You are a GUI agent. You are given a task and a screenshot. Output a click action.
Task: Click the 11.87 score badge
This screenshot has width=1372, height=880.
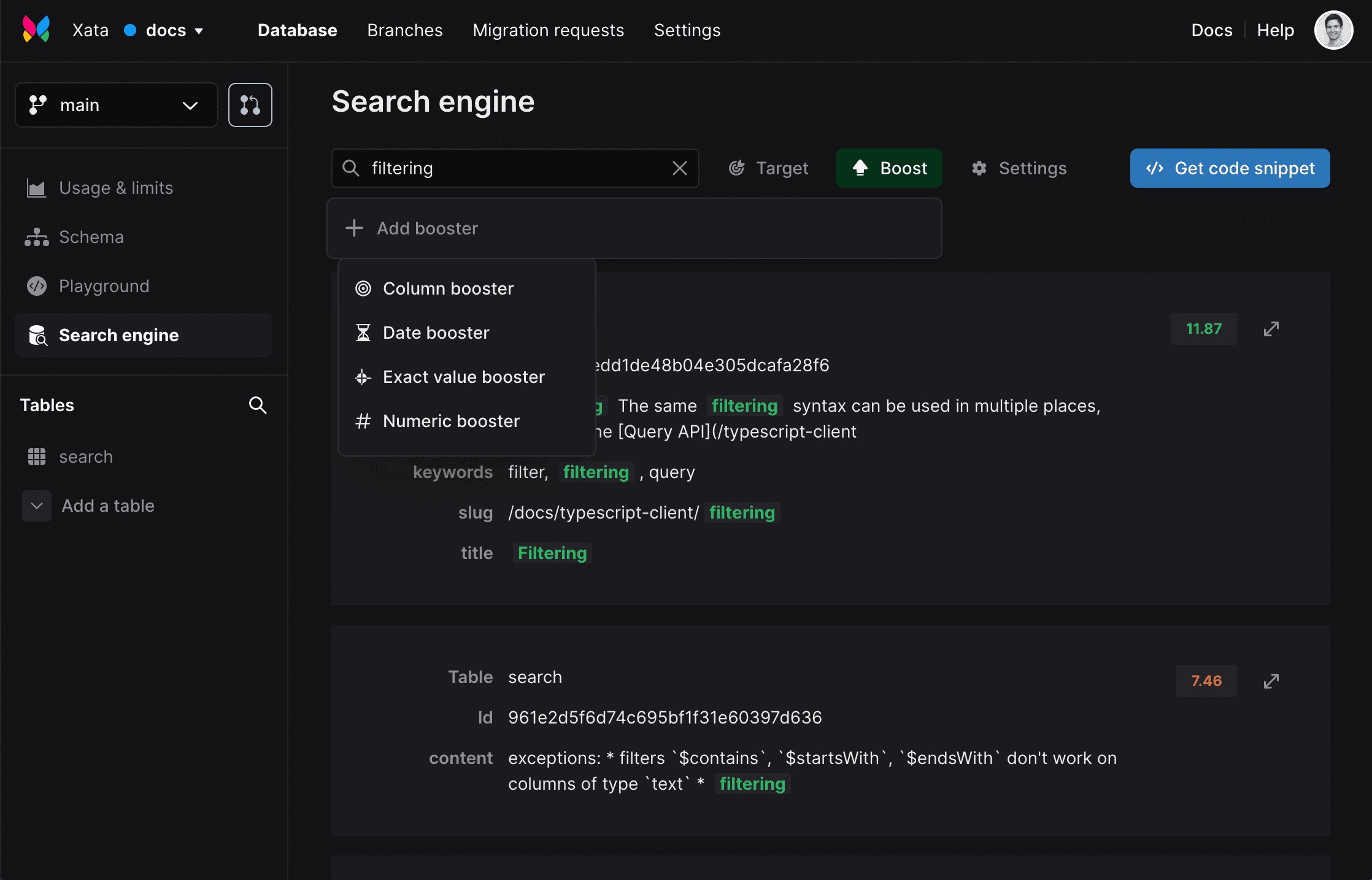click(x=1204, y=329)
